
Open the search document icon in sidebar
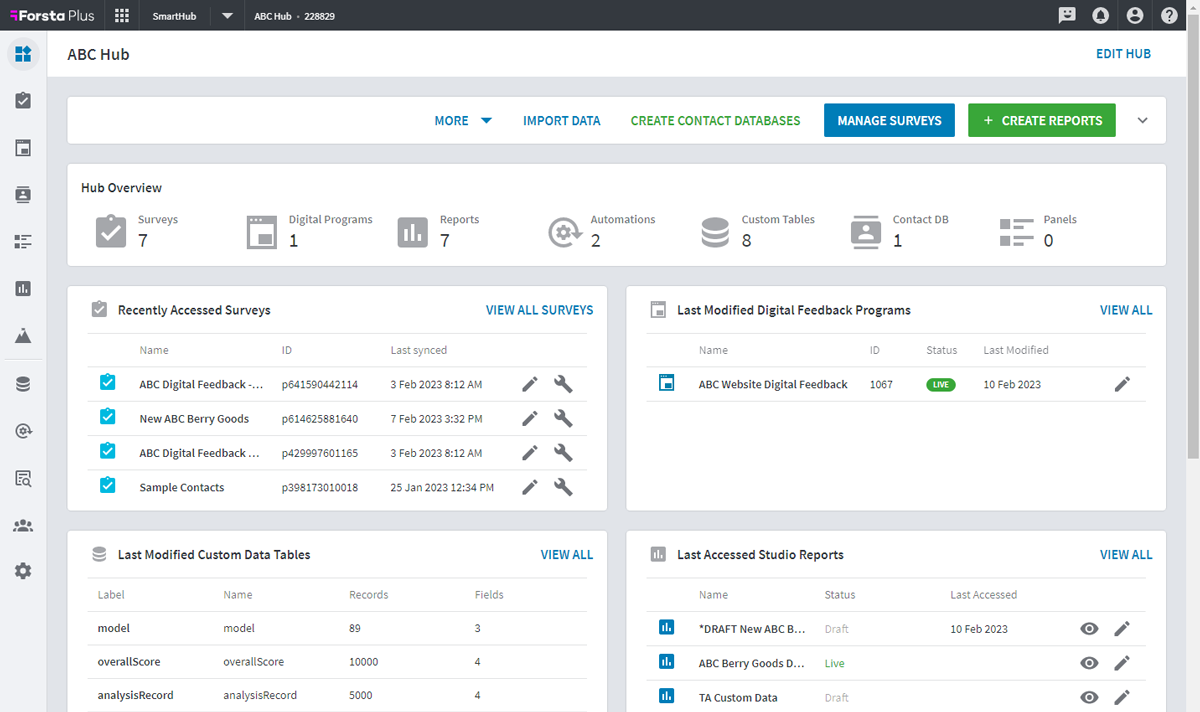[23, 478]
